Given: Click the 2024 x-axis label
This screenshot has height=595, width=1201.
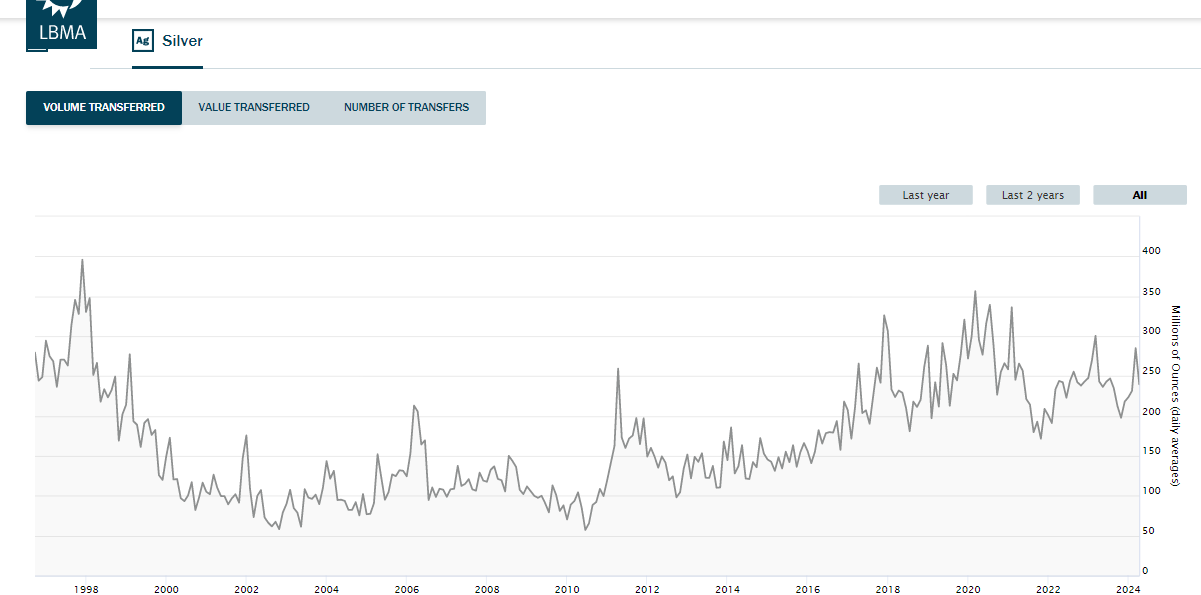Looking at the screenshot, I should tap(1128, 590).
